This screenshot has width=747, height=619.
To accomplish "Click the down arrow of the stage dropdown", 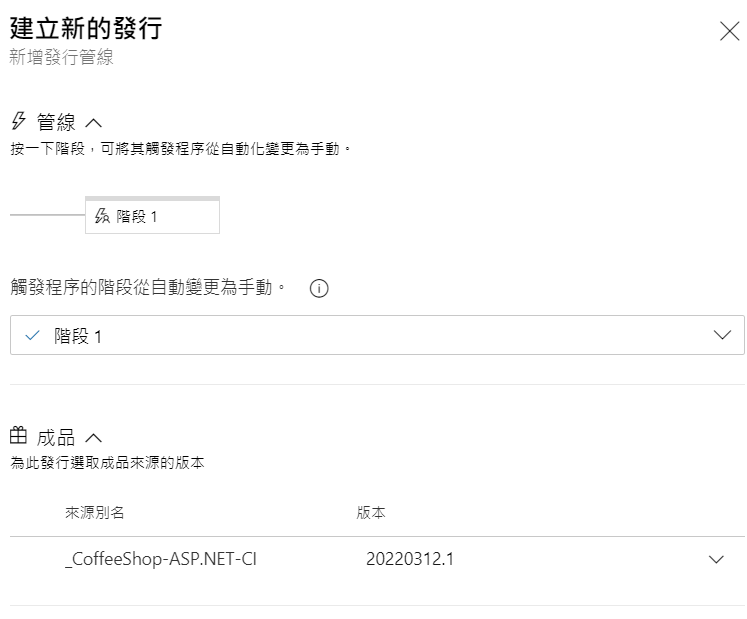I will pyautogui.click(x=723, y=336).
